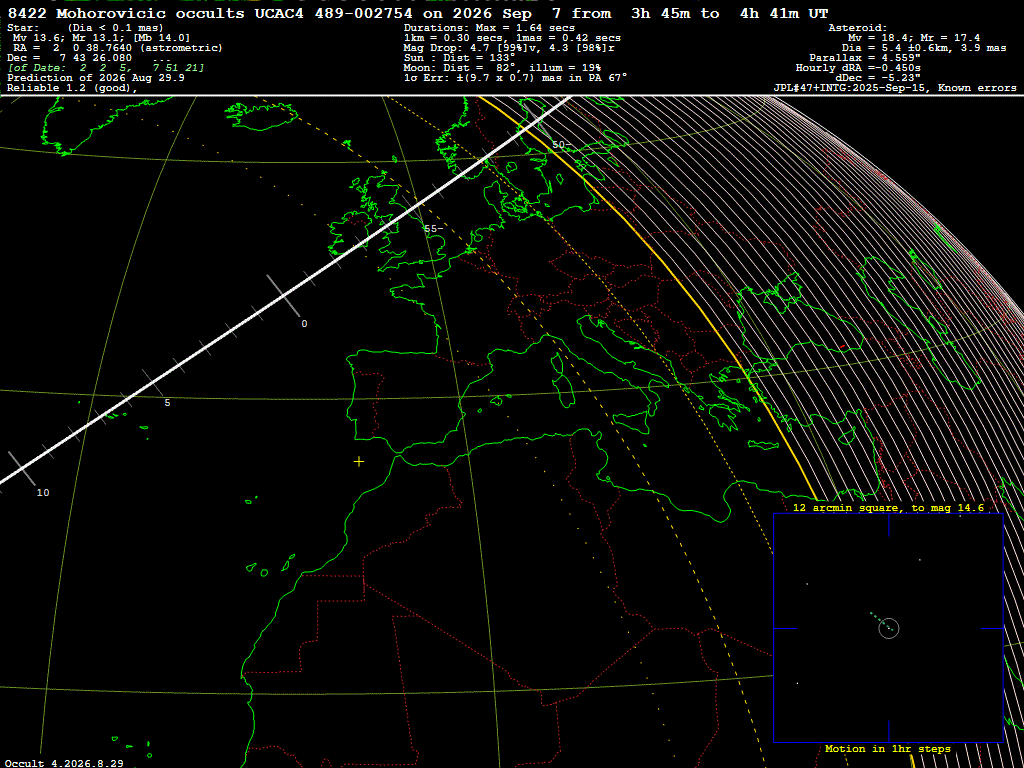Viewport: 1024px width, 768px height.
Task: Click the yellow cross marker off Morocco
Action: click(359, 462)
